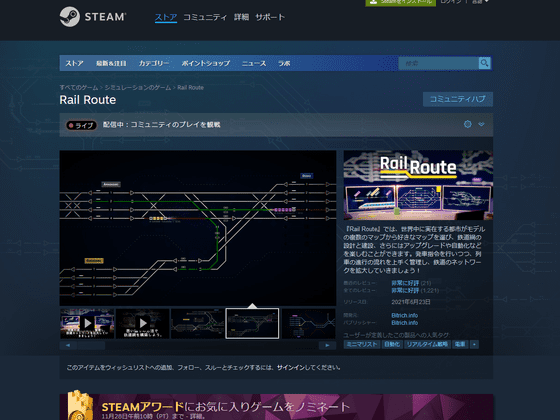Screen dimensions: 560x420
Task: Click the main rail map screenshot
Action: [x=198, y=228]
